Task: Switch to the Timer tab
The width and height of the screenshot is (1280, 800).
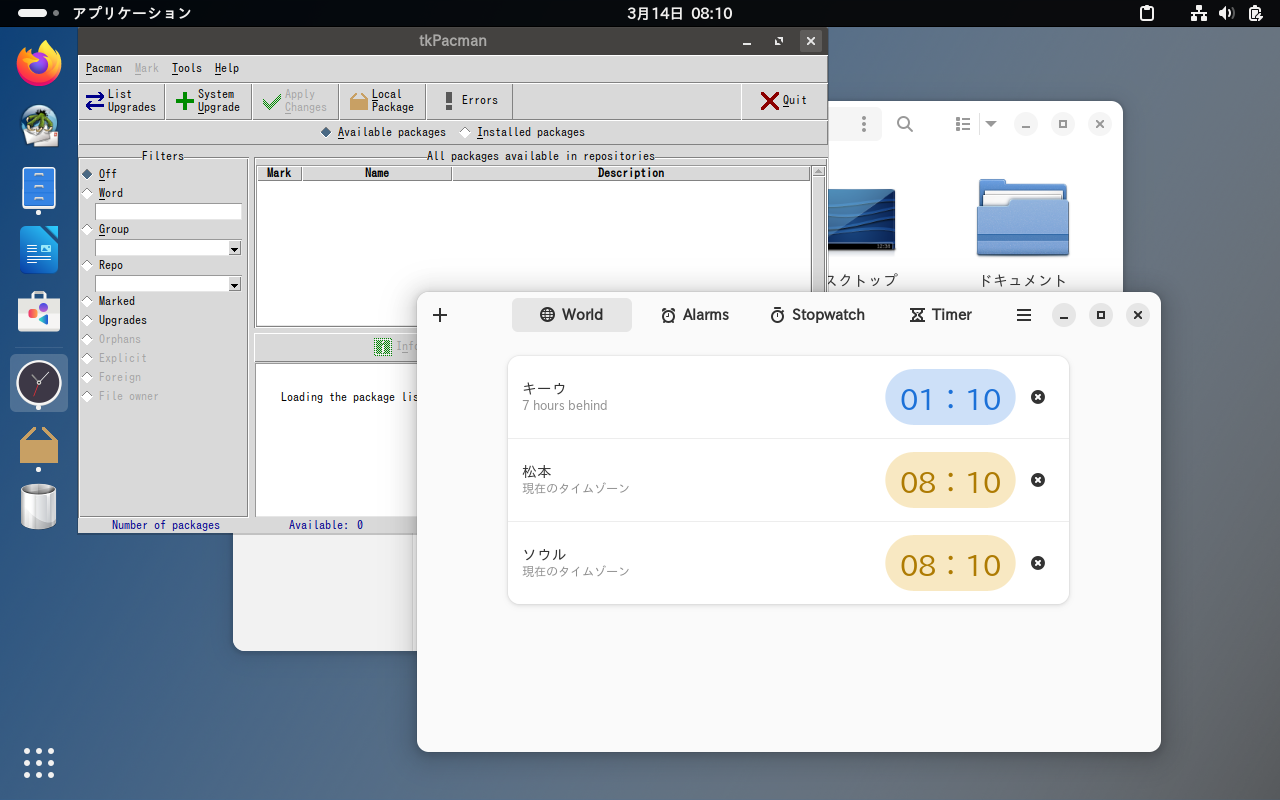Action: pyautogui.click(x=940, y=315)
